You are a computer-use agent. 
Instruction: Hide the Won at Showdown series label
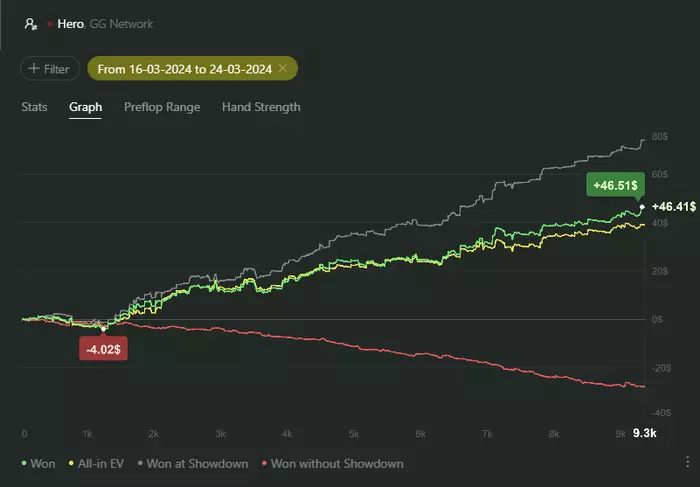click(x=197, y=464)
